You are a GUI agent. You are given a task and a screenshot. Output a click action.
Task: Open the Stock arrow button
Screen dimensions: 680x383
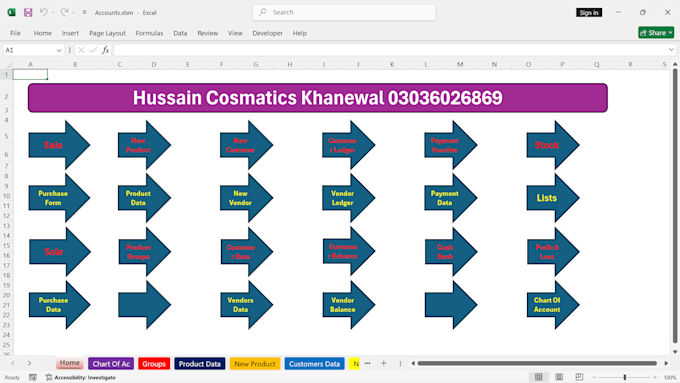(553, 145)
